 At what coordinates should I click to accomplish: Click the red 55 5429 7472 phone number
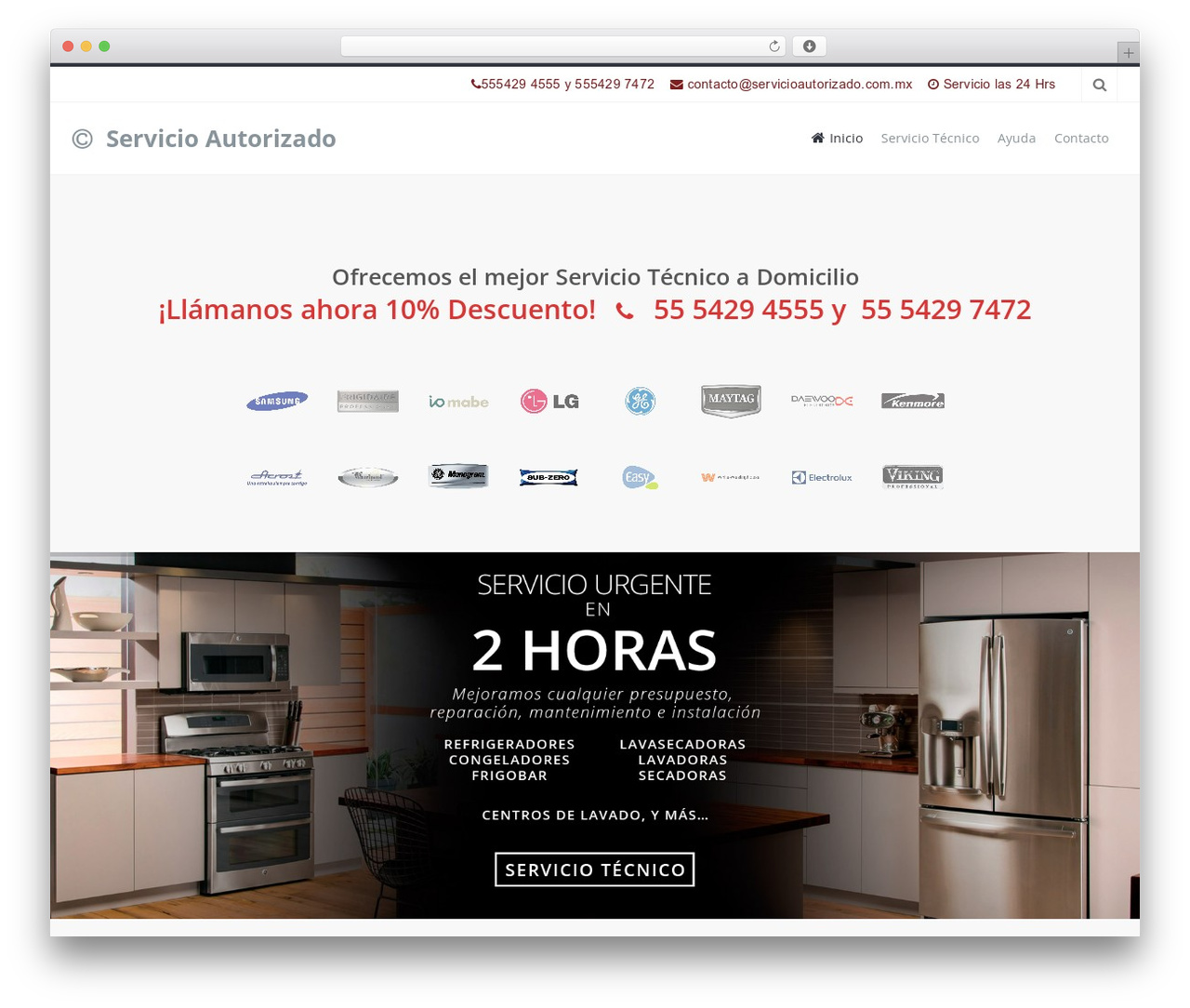pyautogui.click(x=945, y=309)
